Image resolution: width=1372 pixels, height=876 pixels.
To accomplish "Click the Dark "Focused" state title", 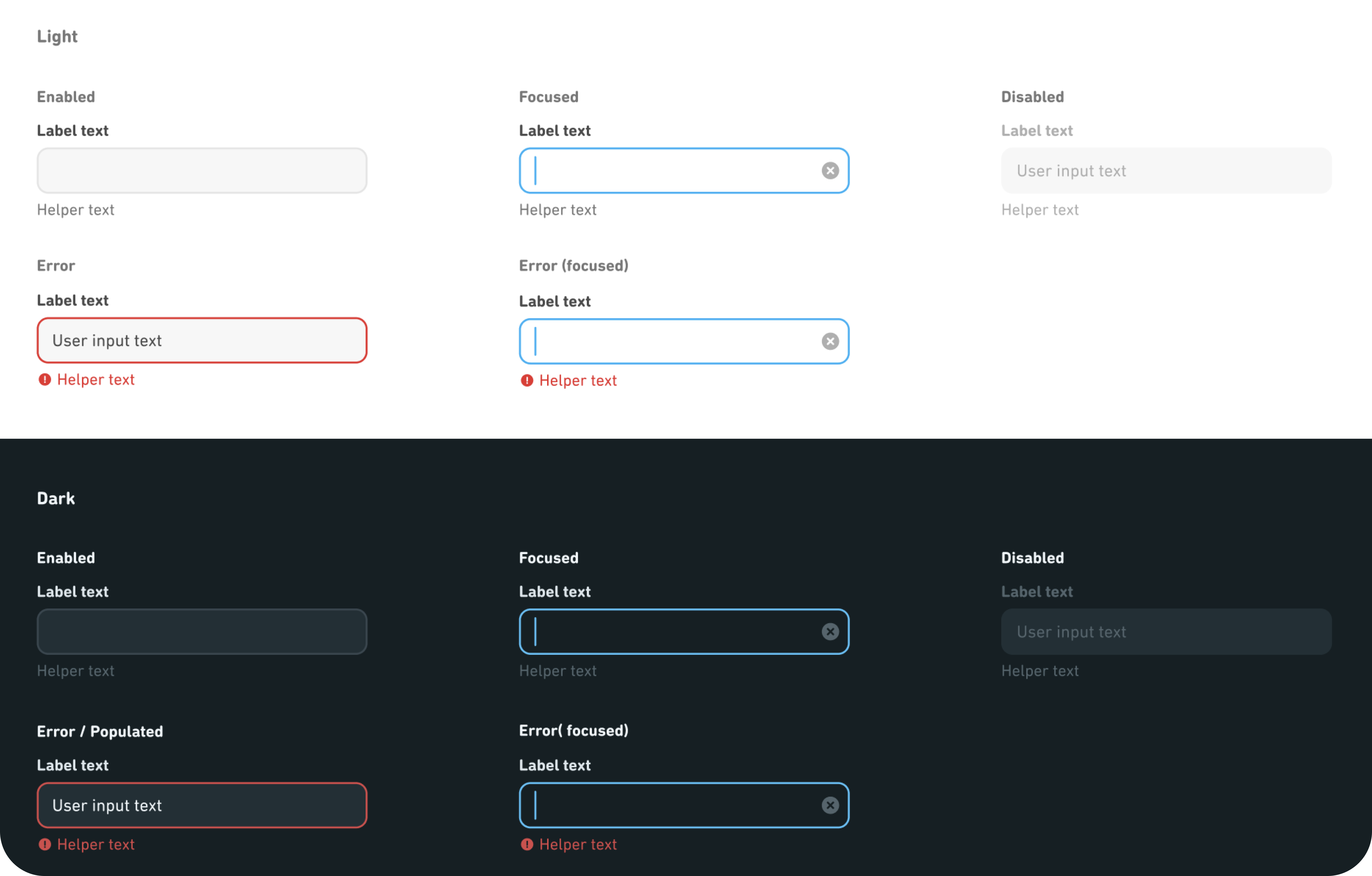I will [x=549, y=557].
